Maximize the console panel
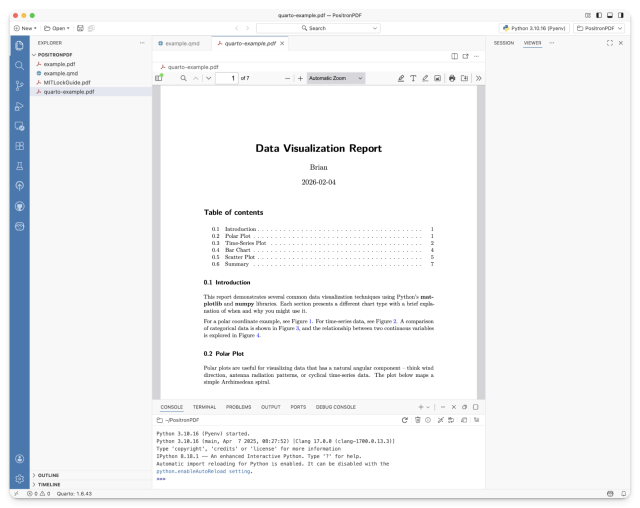This screenshot has width=640, height=508. coord(476,407)
